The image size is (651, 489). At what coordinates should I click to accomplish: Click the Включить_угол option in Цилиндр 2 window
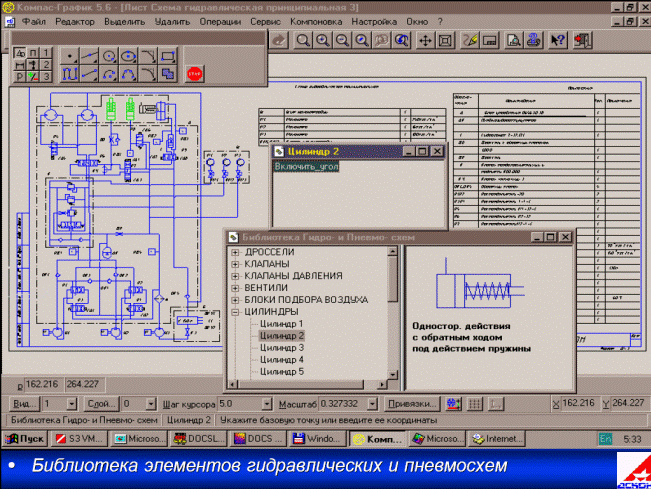pos(306,166)
